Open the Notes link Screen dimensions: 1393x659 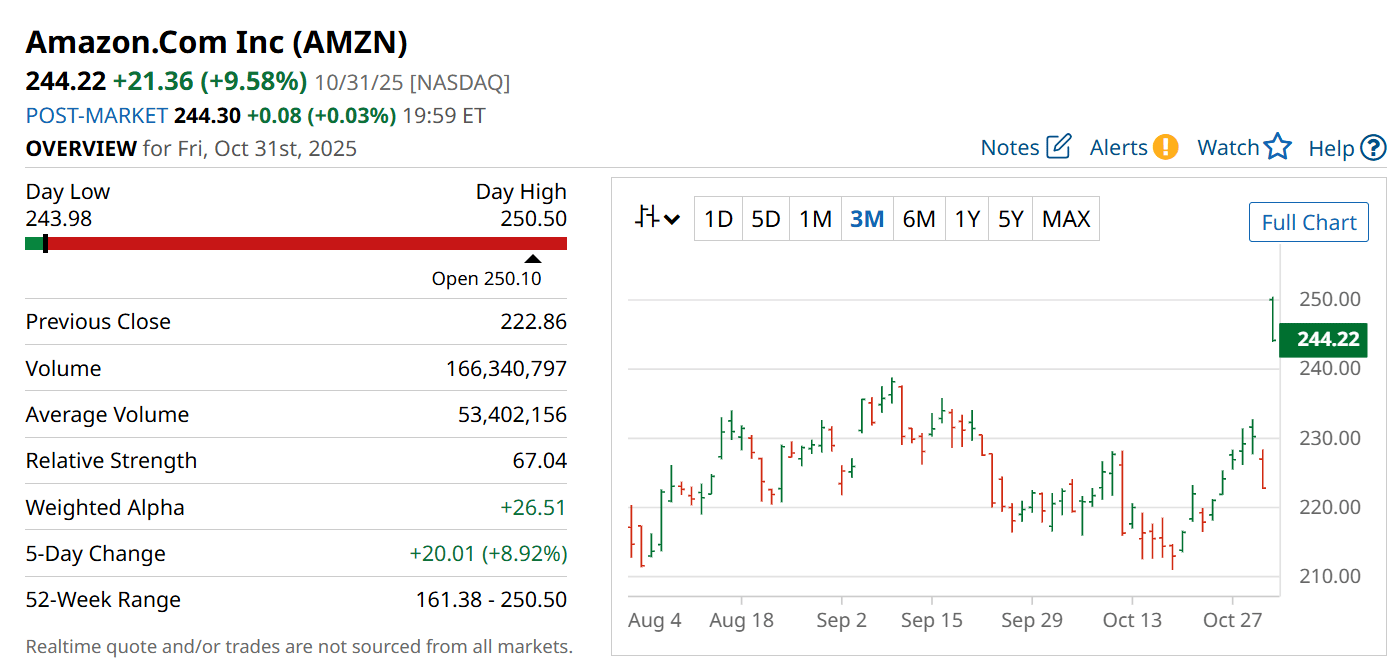click(x=1010, y=148)
